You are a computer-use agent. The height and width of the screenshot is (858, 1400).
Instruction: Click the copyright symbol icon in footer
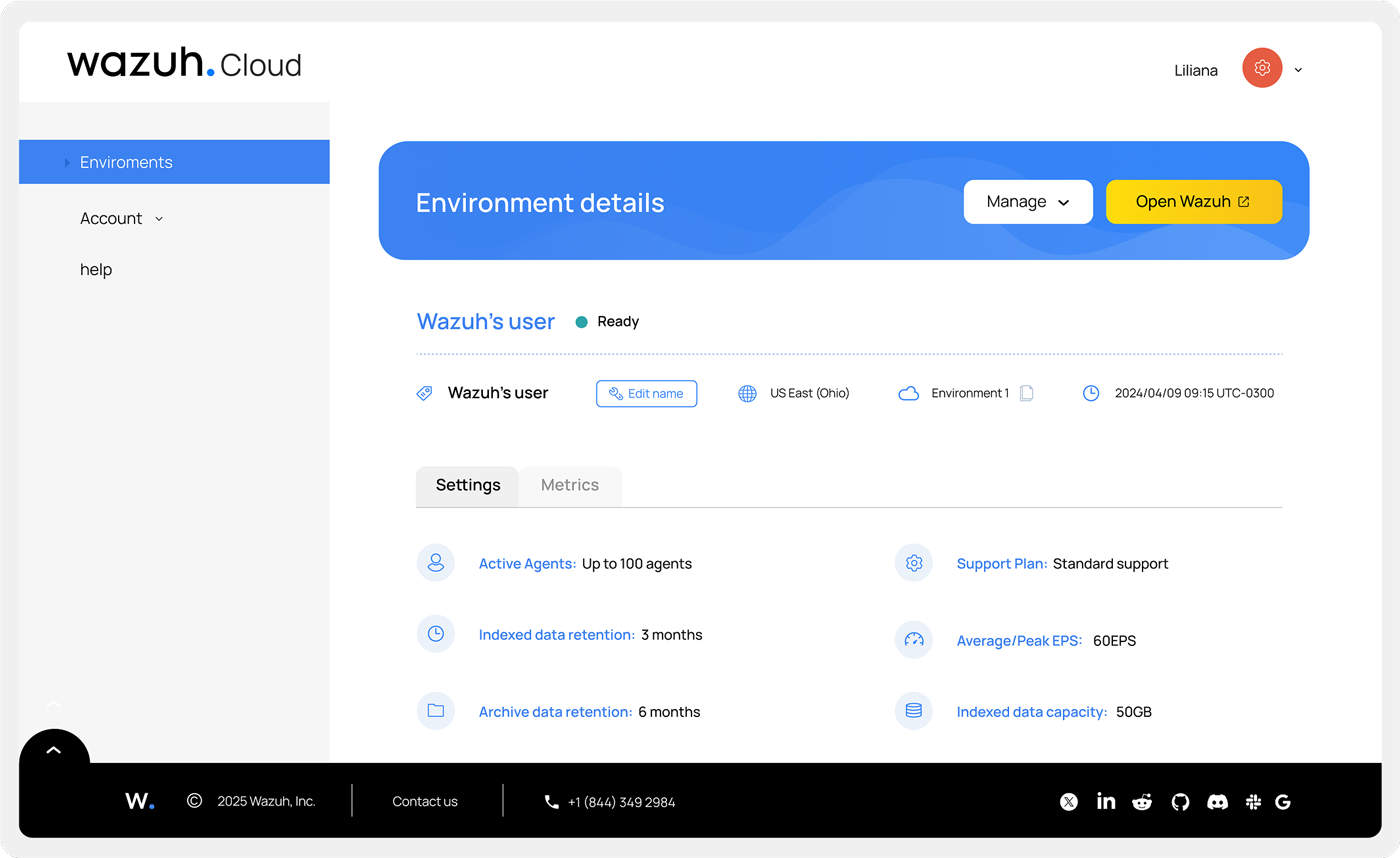click(194, 801)
